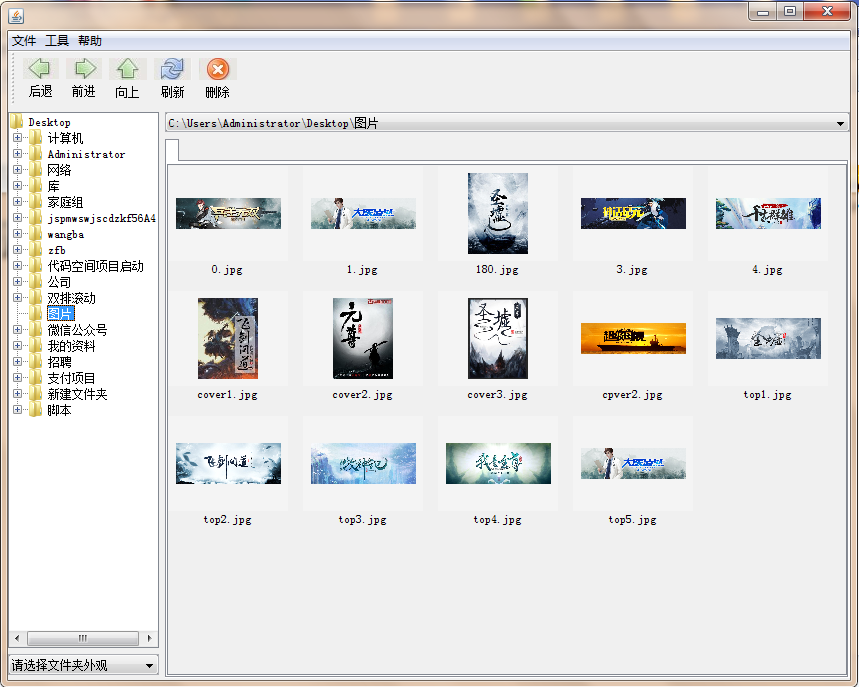
Task: Click the Refresh (刷新) icon
Action: click(x=172, y=69)
